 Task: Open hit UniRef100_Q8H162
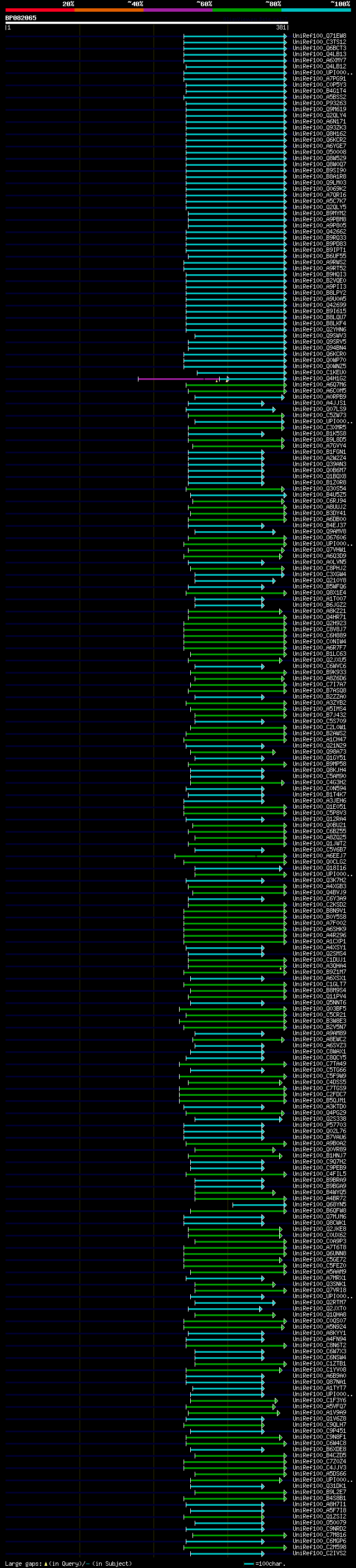click(x=319, y=134)
